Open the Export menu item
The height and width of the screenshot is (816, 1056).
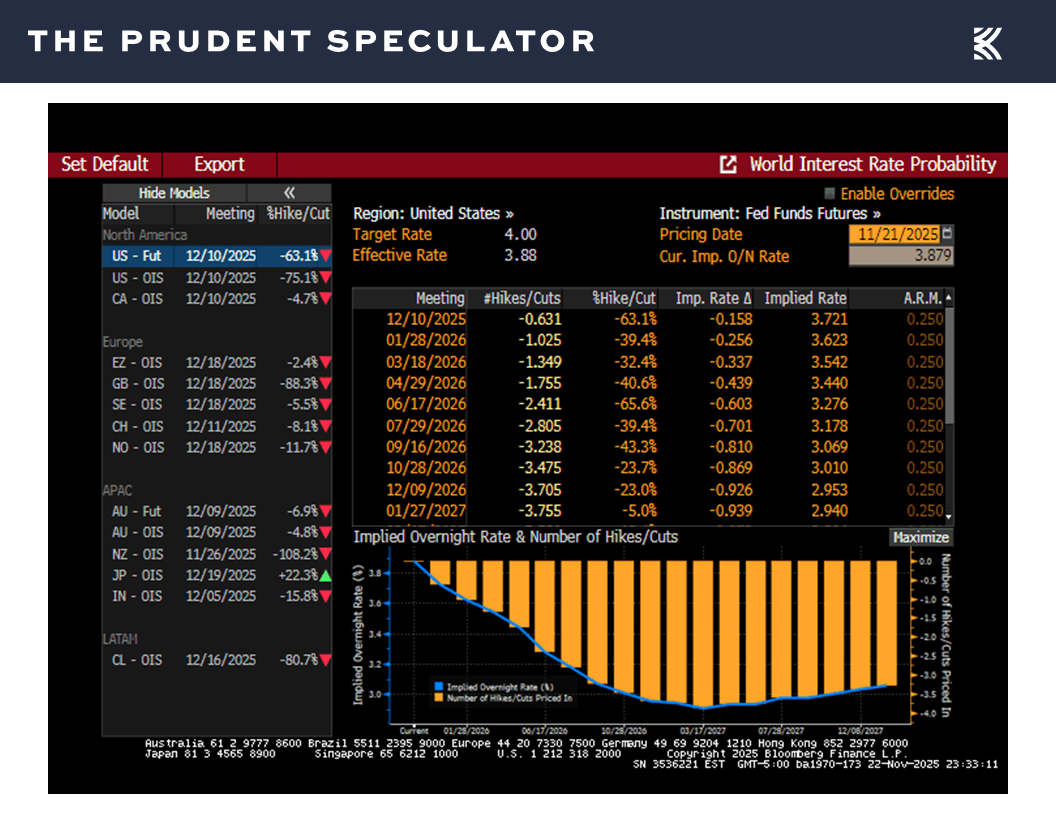pyautogui.click(x=219, y=164)
